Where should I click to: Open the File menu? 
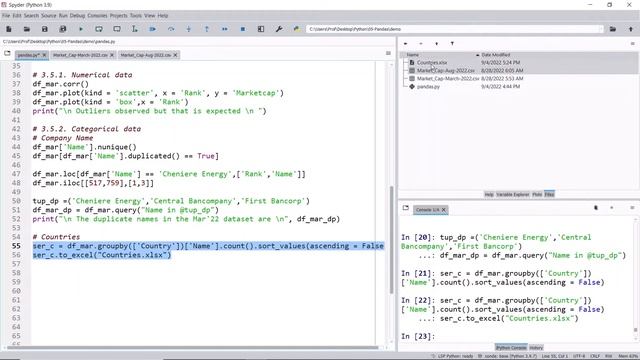click(6, 16)
